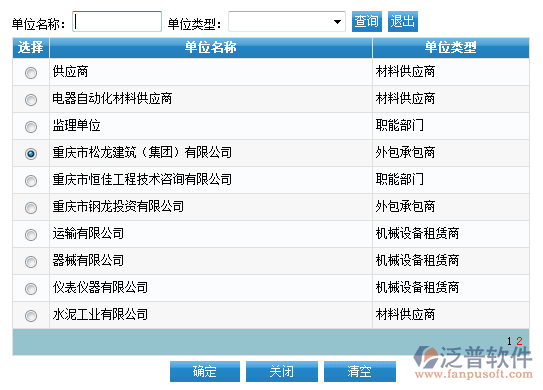Select radio button for 电器自动化材料供应商
The image size is (543, 390).
pos(31,100)
